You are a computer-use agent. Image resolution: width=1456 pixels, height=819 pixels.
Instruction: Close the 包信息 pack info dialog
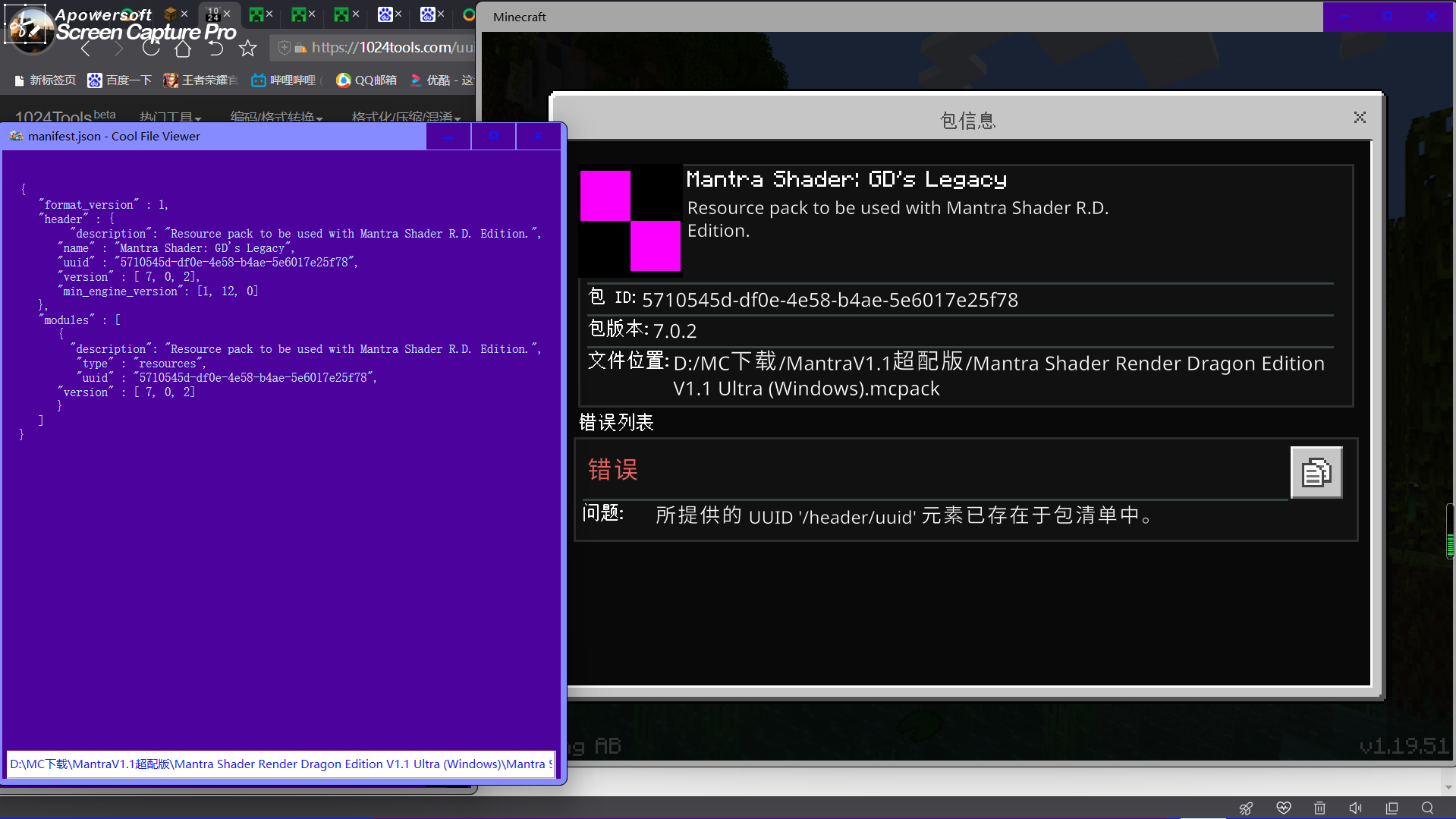1360,118
